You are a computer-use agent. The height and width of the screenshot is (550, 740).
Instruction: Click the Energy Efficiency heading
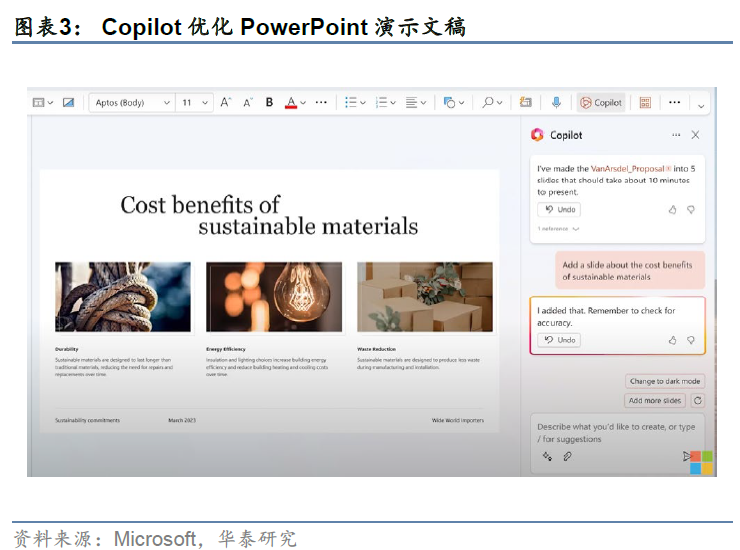click(226, 349)
